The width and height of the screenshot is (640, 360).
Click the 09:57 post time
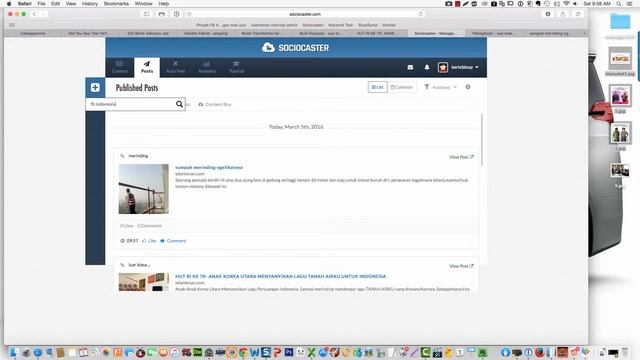pos(129,241)
